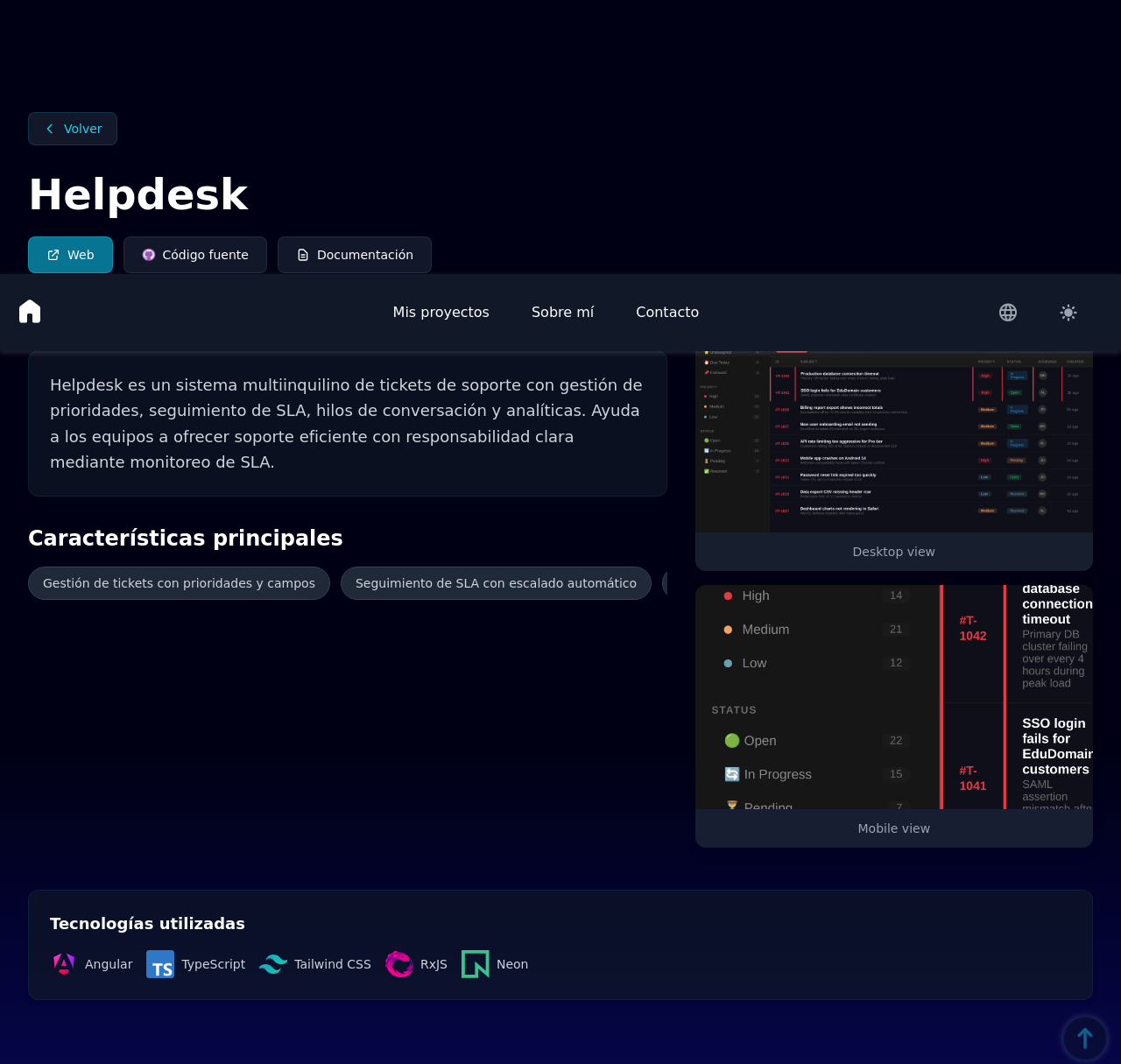Open the Web project link
The height and width of the screenshot is (1064, 1121).
tap(70, 255)
